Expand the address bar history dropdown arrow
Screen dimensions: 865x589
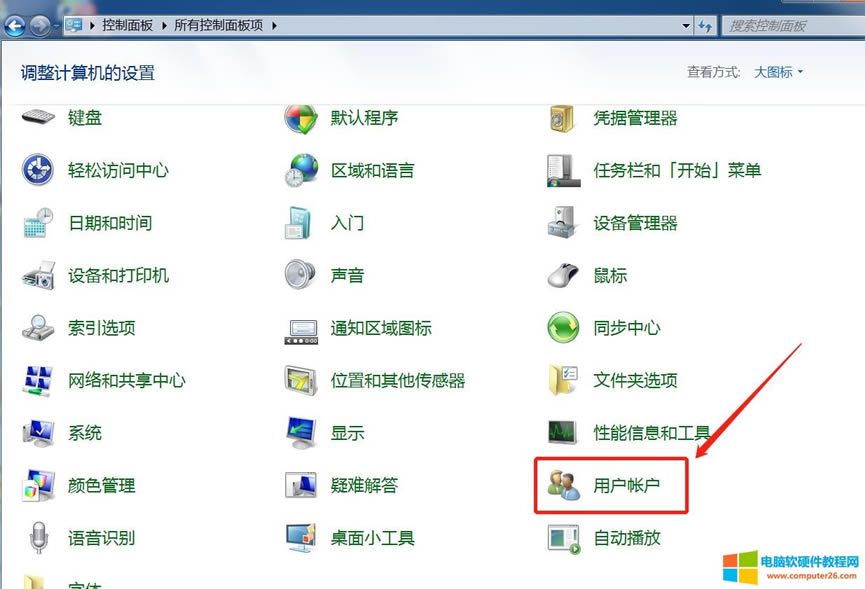(x=685, y=25)
